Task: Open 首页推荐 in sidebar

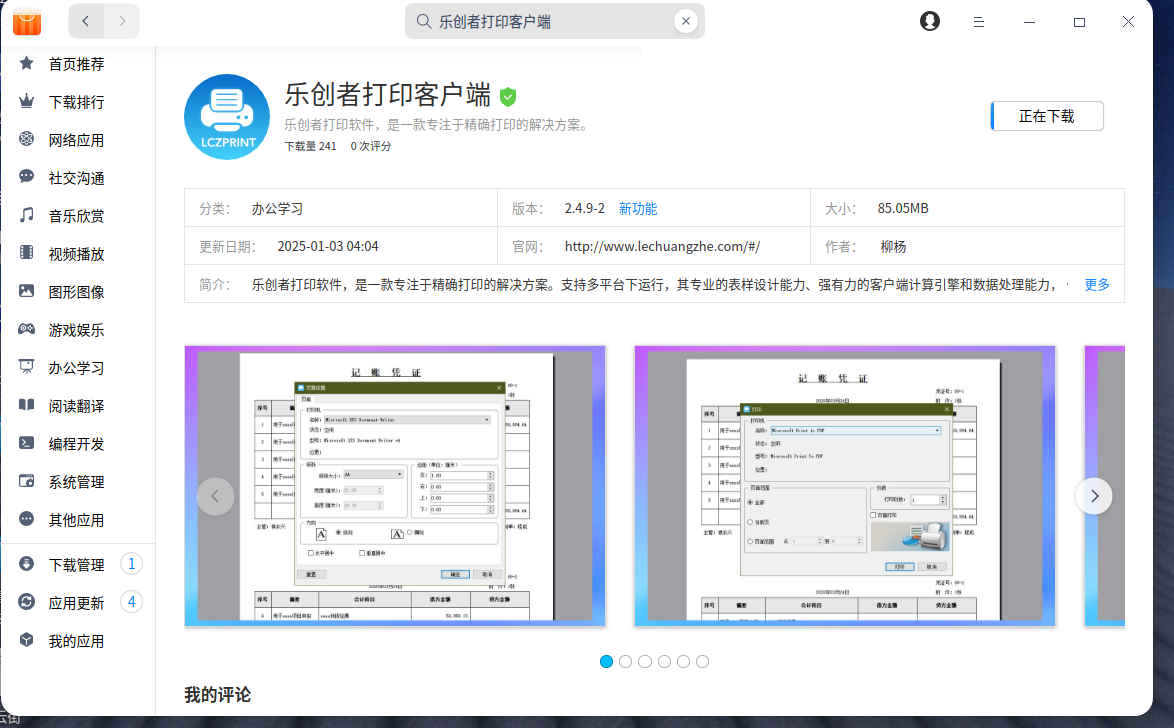Action: pyautogui.click(x=76, y=64)
